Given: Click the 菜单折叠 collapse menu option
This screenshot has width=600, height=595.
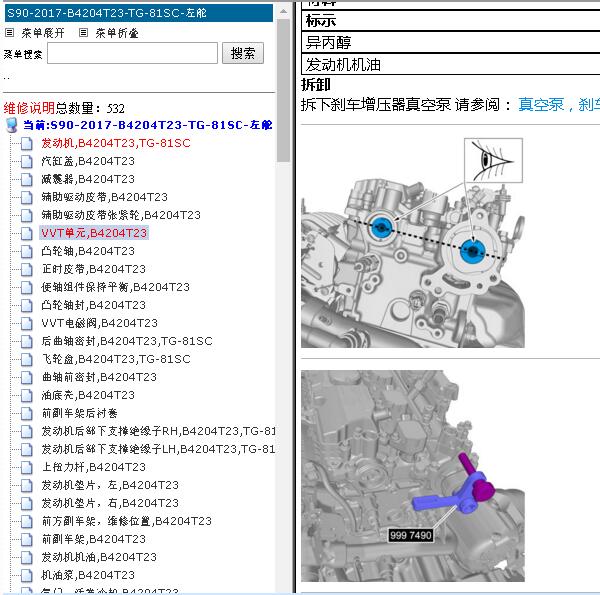Looking at the screenshot, I should [x=117, y=33].
